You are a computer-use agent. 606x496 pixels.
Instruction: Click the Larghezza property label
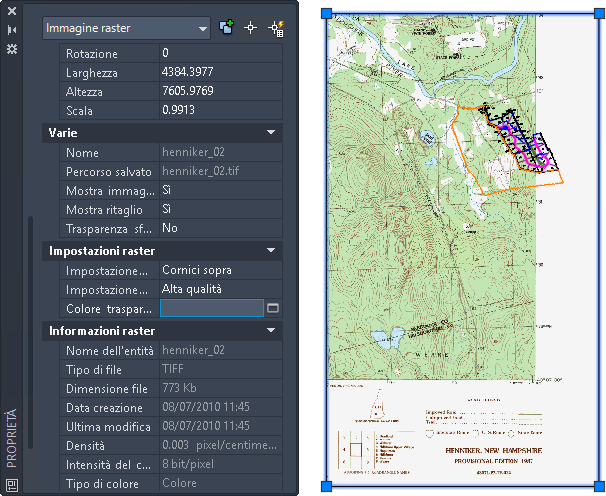92,73
